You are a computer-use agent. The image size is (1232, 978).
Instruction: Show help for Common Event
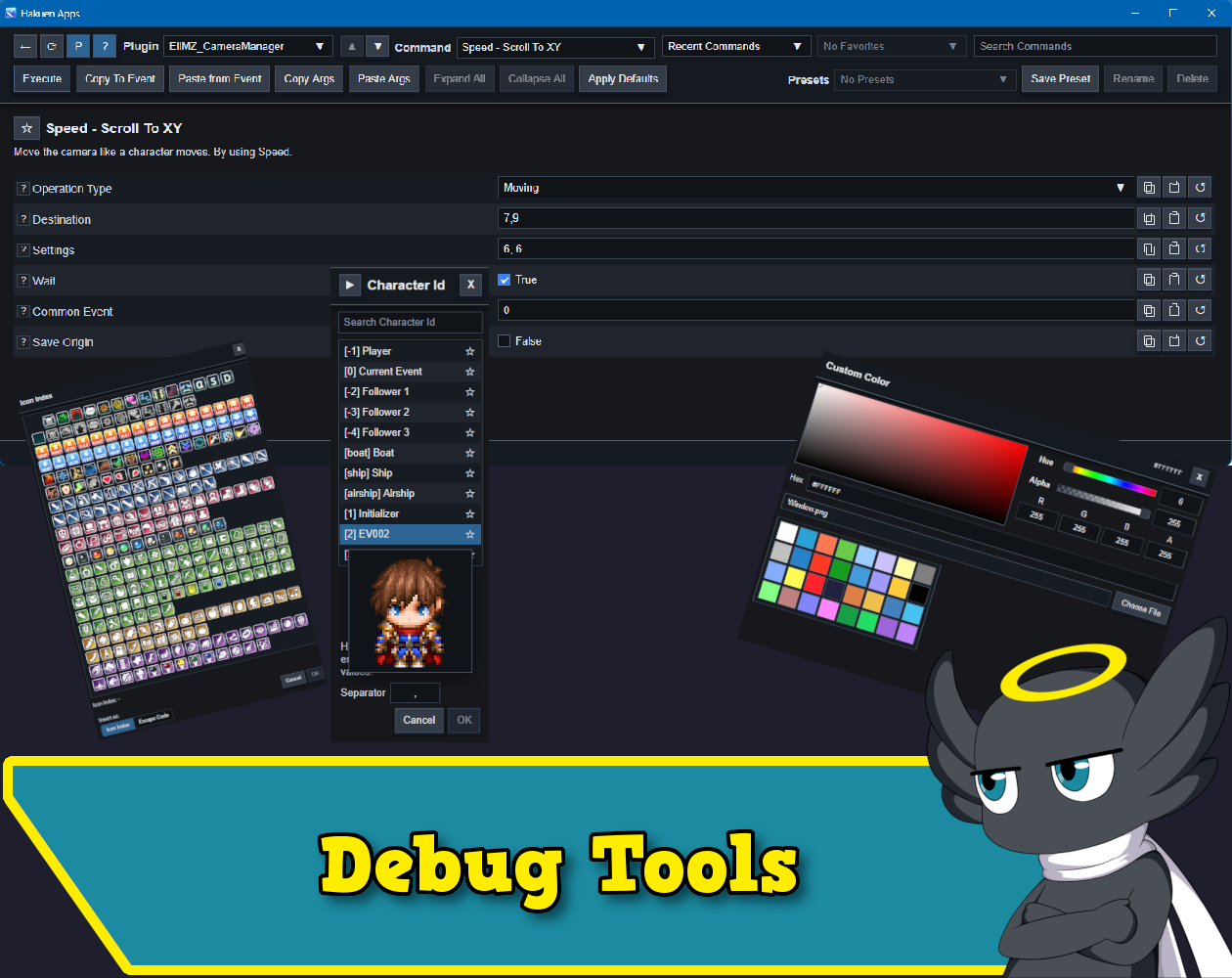pos(23,311)
